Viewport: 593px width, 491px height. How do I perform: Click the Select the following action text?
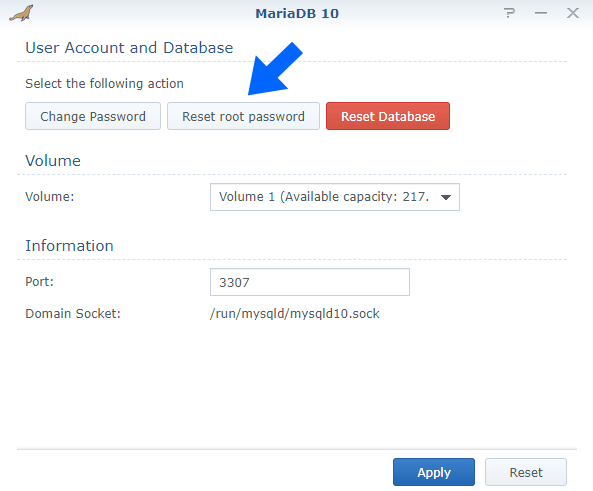point(104,84)
